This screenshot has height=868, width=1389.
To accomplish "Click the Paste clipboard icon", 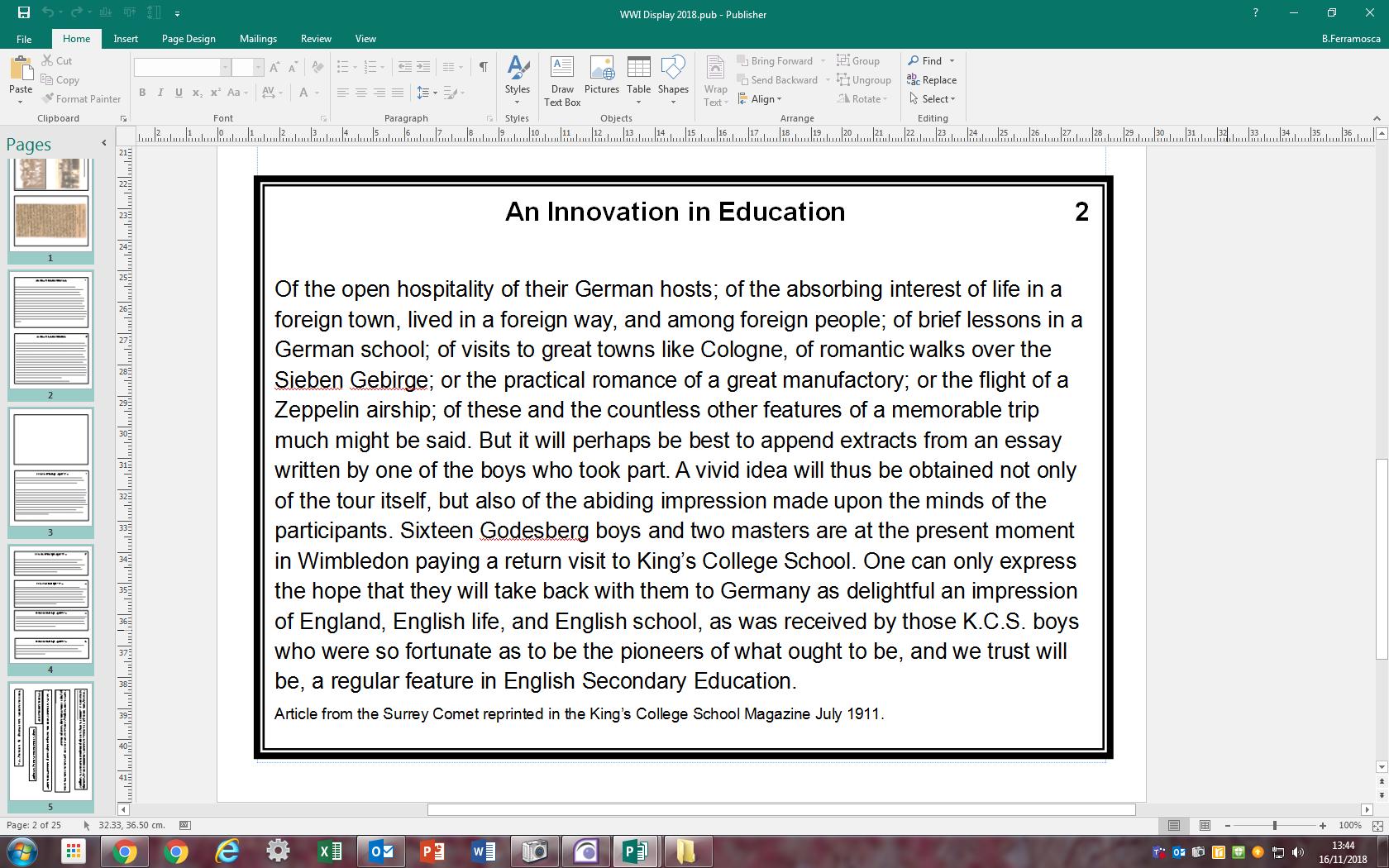I will click(21, 69).
